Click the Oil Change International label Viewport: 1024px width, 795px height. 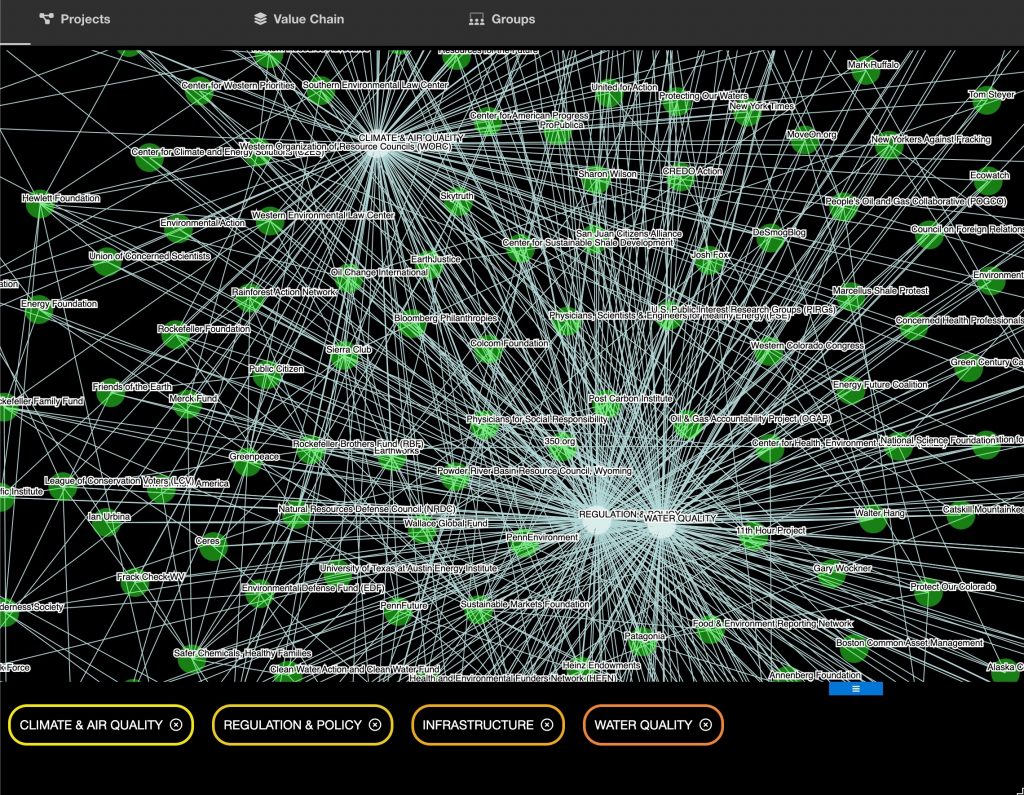pos(379,272)
